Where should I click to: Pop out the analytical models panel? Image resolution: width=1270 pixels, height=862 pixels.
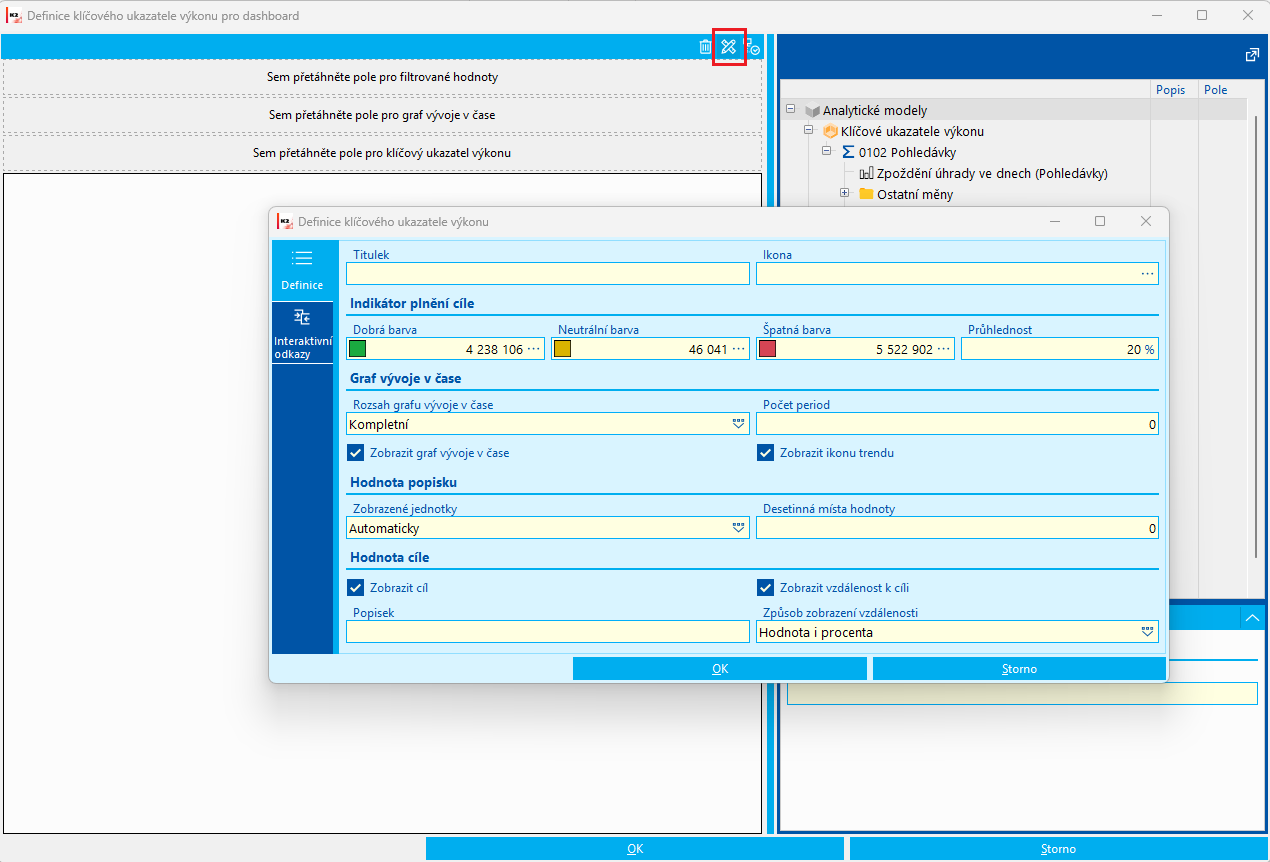pyautogui.click(x=1252, y=55)
